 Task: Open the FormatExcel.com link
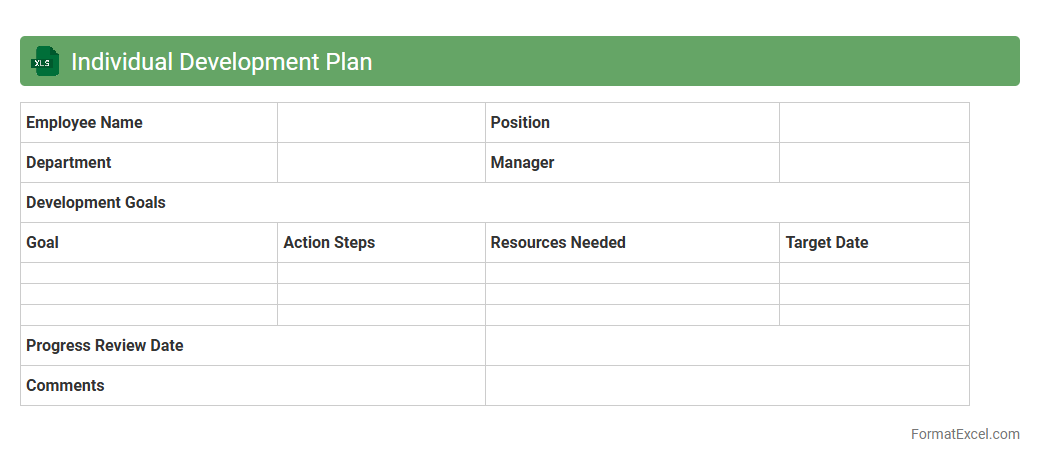pos(965,434)
